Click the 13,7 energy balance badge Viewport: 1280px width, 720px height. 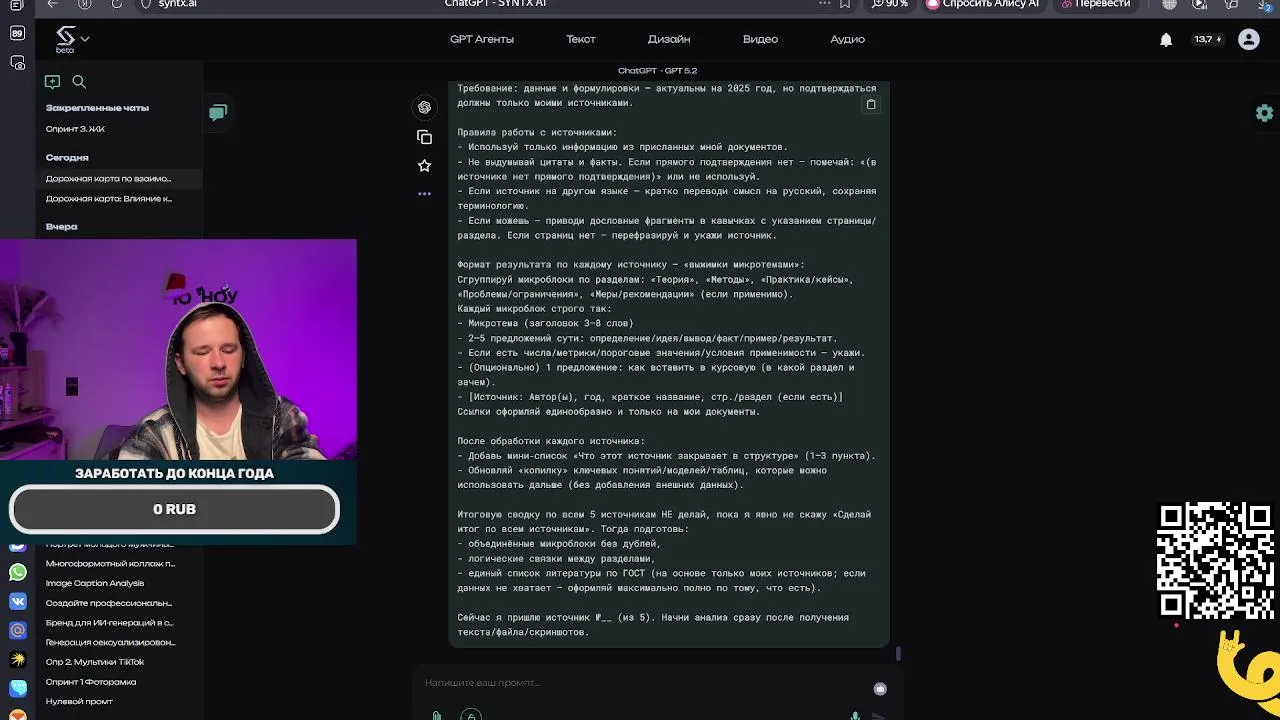(1207, 39)
